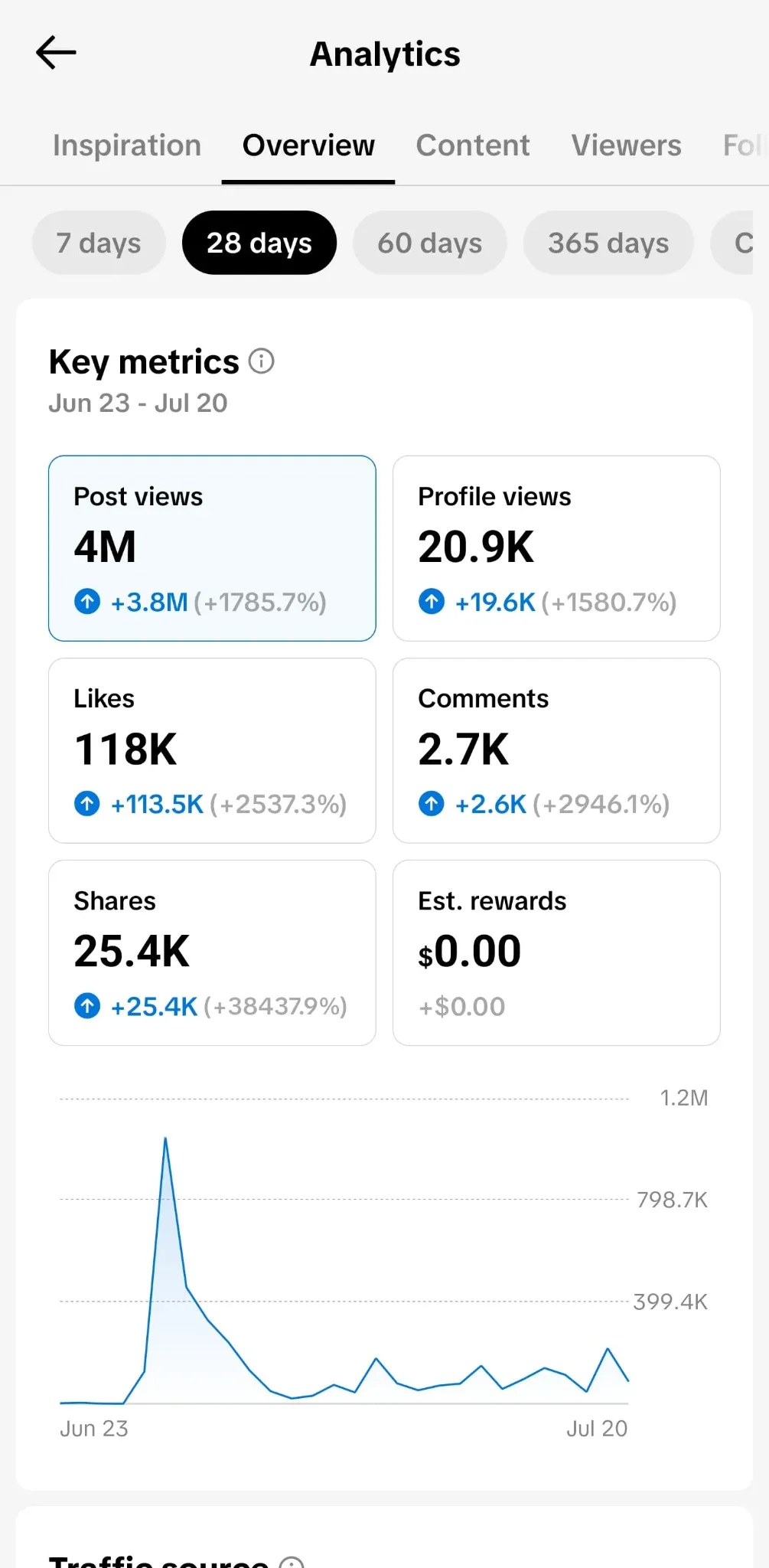Tap the +3.8M change value

click(149, 602)
